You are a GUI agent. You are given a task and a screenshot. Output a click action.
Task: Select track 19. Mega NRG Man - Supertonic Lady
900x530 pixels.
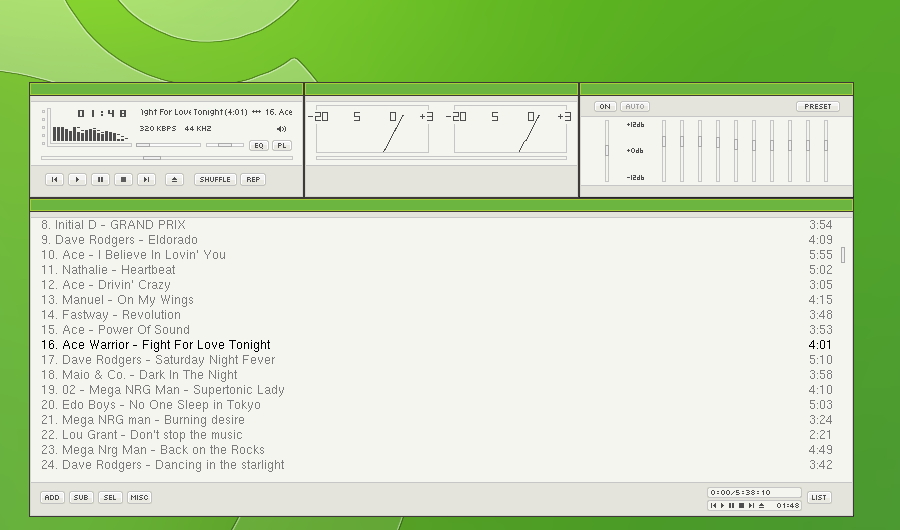[x=437, y=390]
